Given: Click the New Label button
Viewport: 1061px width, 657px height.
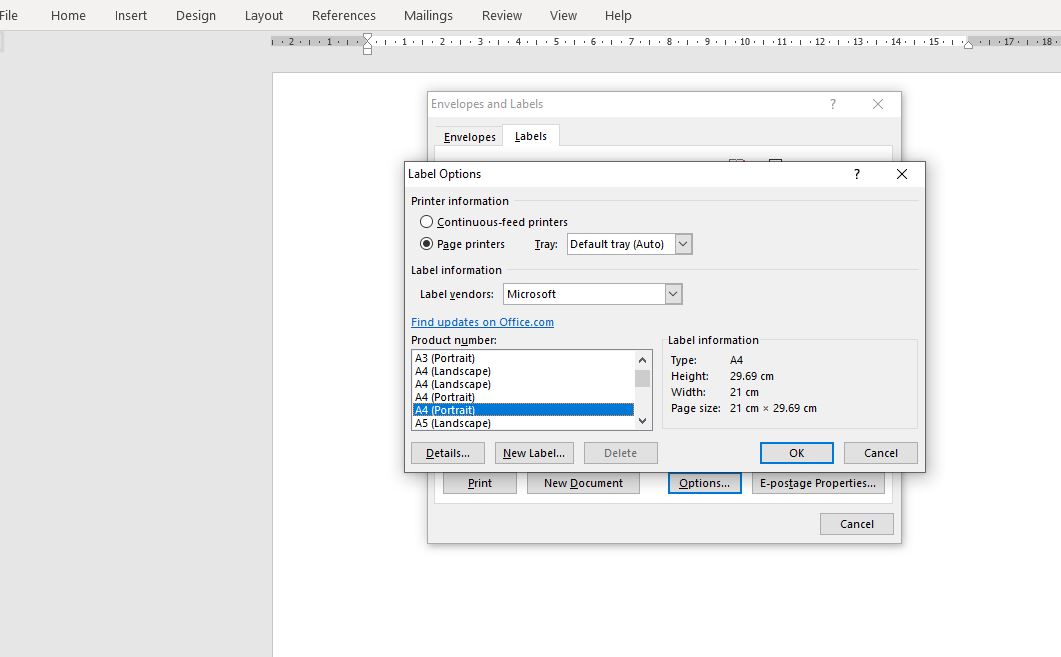Looking at the screenshot, I should 534,453.
